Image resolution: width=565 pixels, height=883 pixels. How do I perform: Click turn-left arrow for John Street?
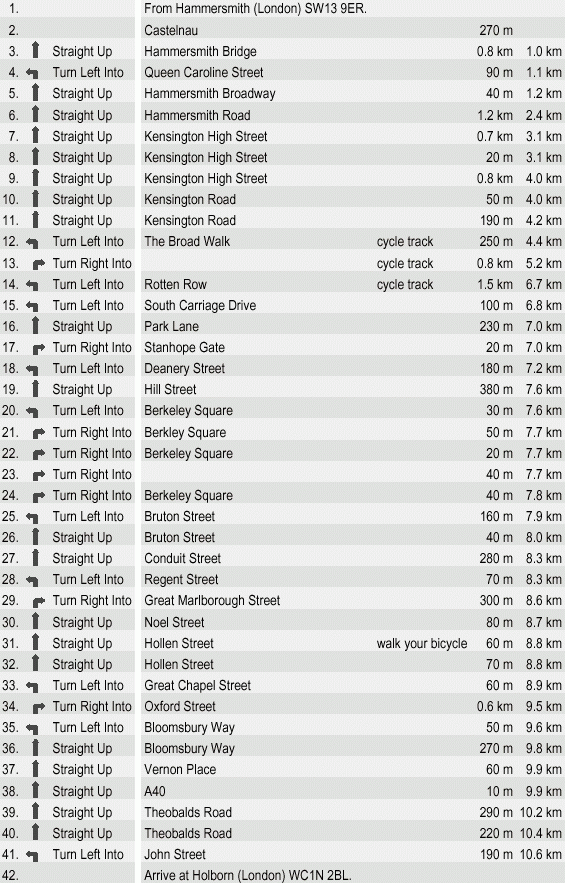tap(33, 855)
